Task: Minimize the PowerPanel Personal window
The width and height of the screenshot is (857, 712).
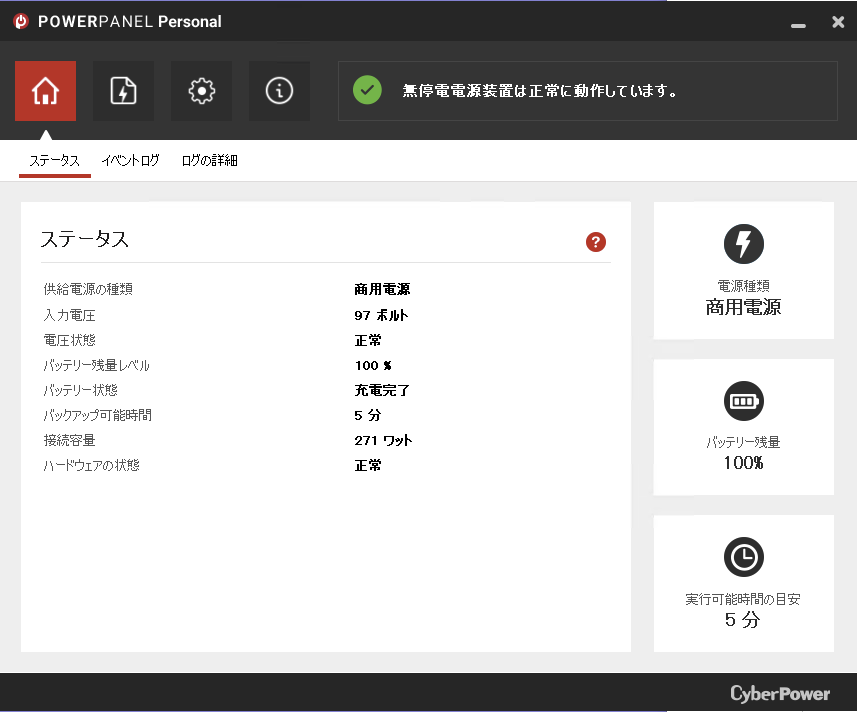Action: 797,23
